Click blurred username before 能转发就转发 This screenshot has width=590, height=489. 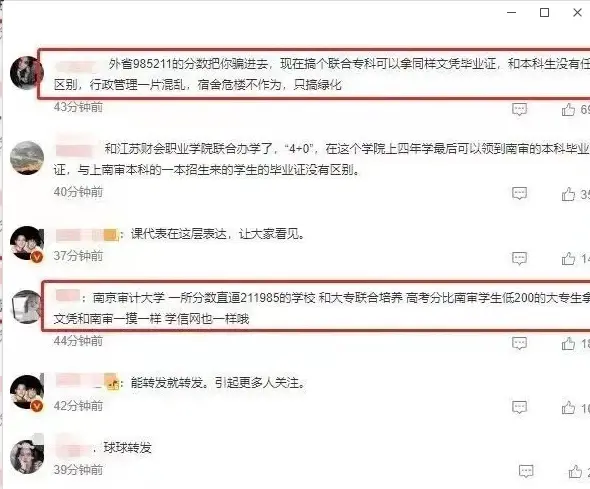pos(86,382)
